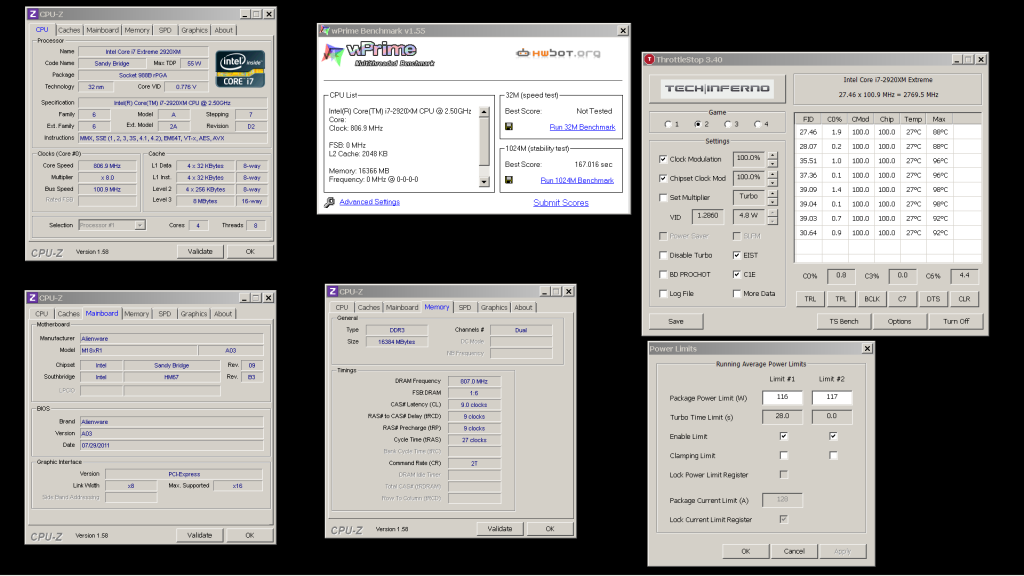1024x576 pixels.
Task: Click the wPrime logo graphic
Action: click(379, 54)
